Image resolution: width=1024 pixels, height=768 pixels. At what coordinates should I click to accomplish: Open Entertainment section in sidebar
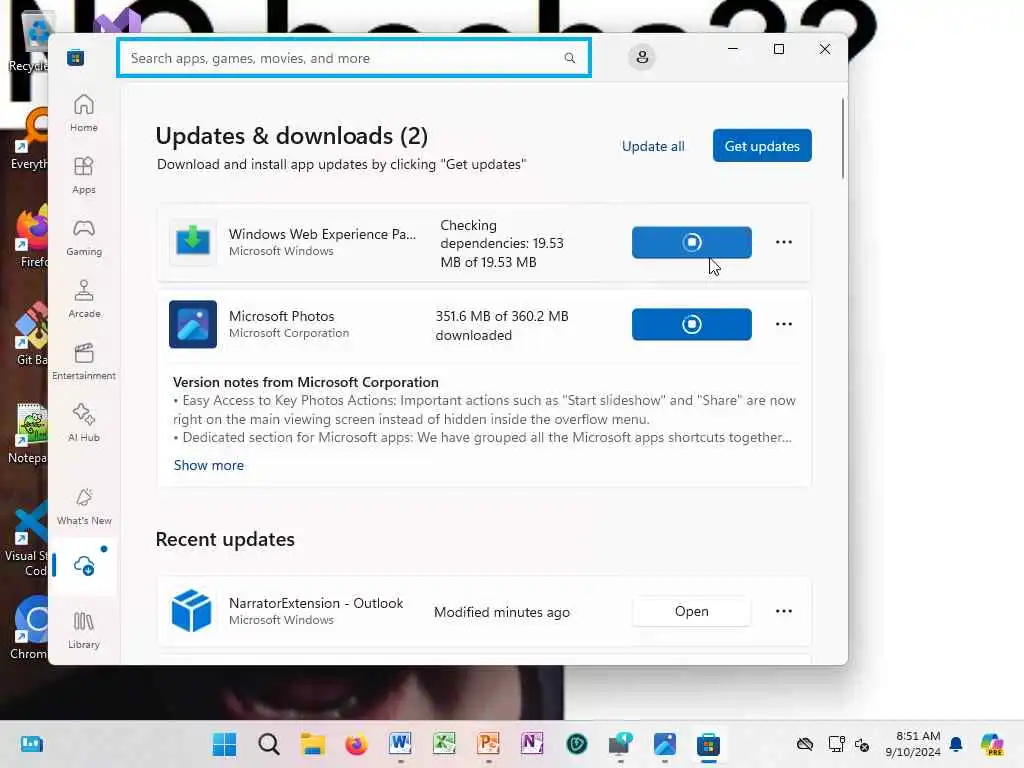[x=84, y=361]
